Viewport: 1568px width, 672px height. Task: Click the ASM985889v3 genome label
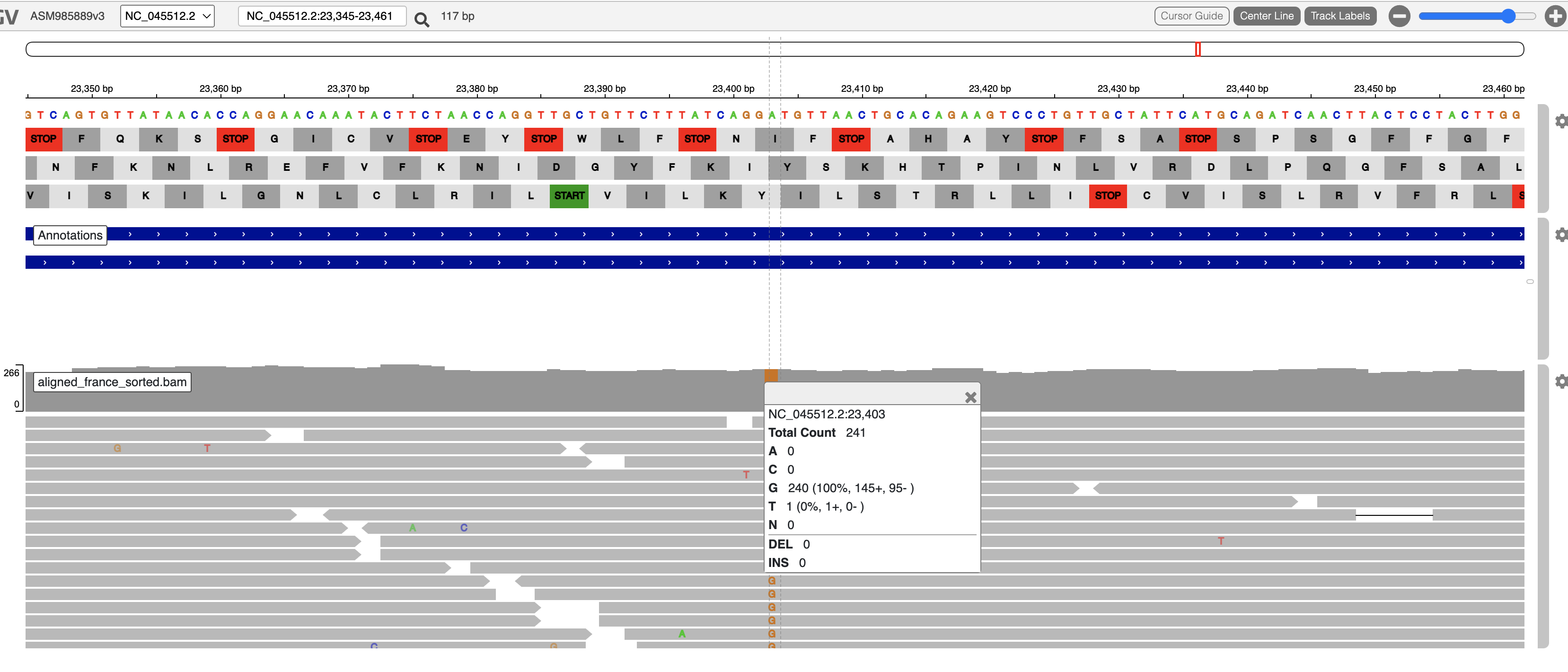(x=67, y=16)
